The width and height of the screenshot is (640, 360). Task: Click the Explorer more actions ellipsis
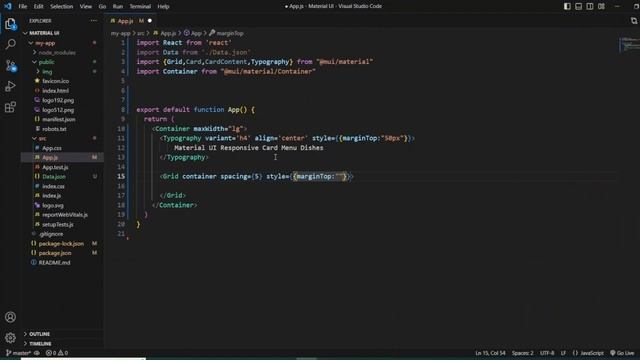tap(94, 20)
